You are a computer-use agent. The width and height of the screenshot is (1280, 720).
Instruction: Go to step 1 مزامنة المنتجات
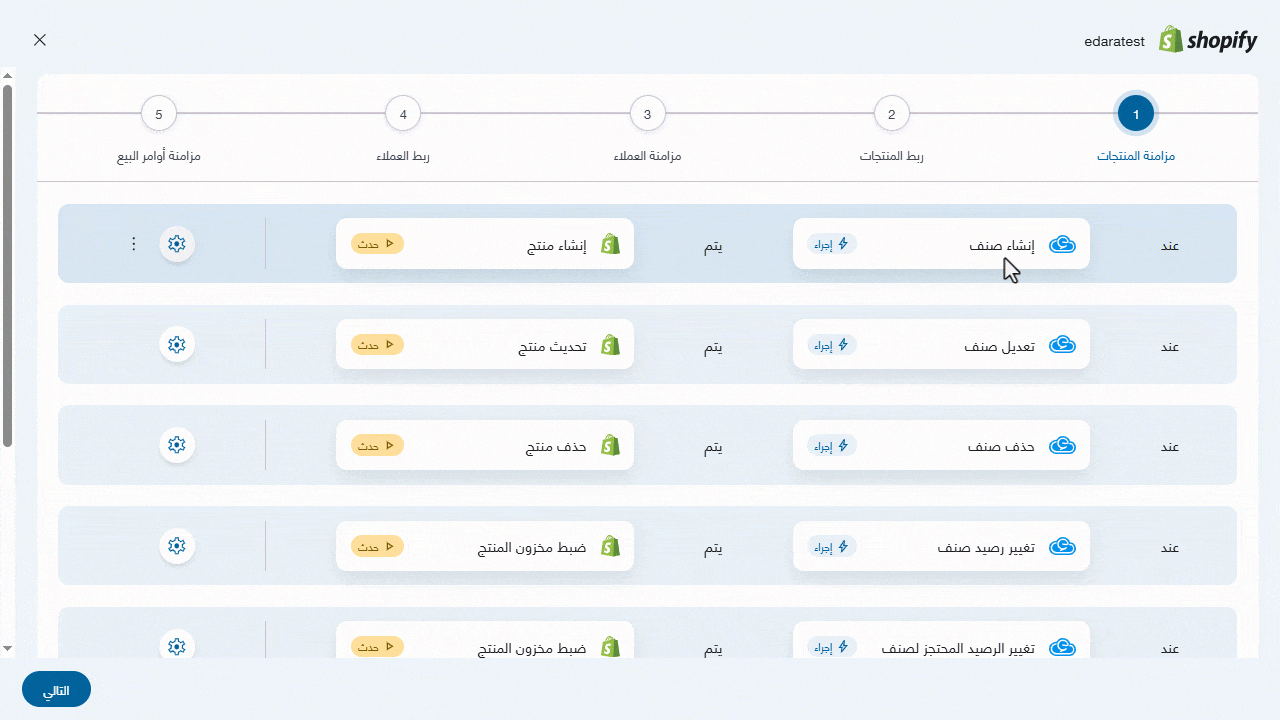pos(1136,114)
